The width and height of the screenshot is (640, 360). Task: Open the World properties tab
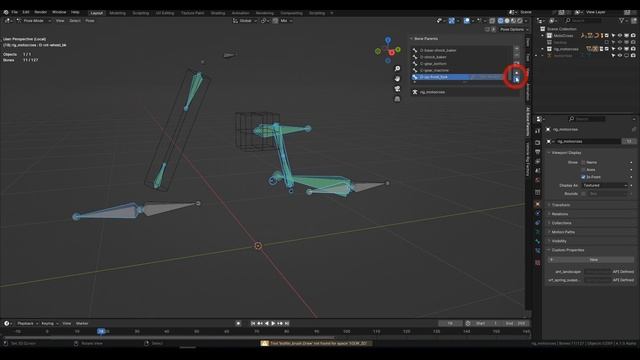538,180
